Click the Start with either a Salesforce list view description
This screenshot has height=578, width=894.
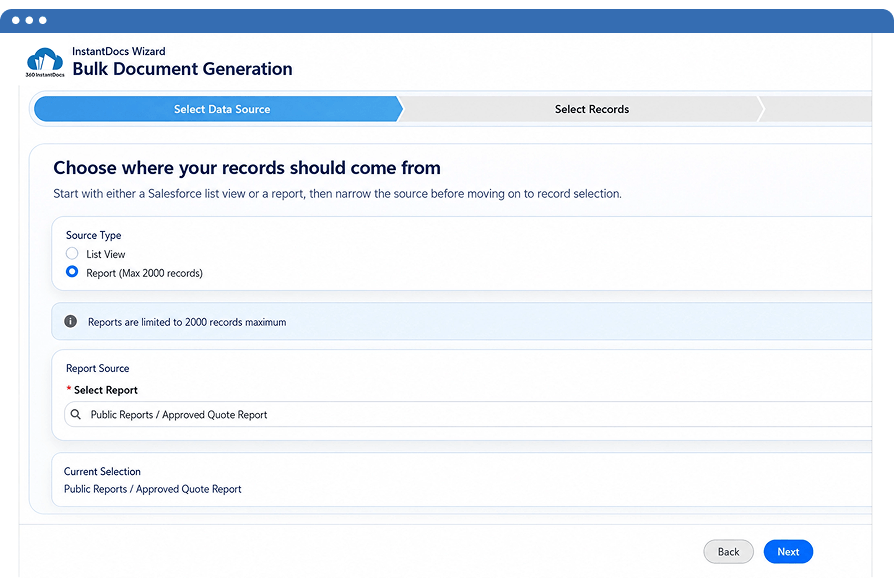[x=338, y=194]
